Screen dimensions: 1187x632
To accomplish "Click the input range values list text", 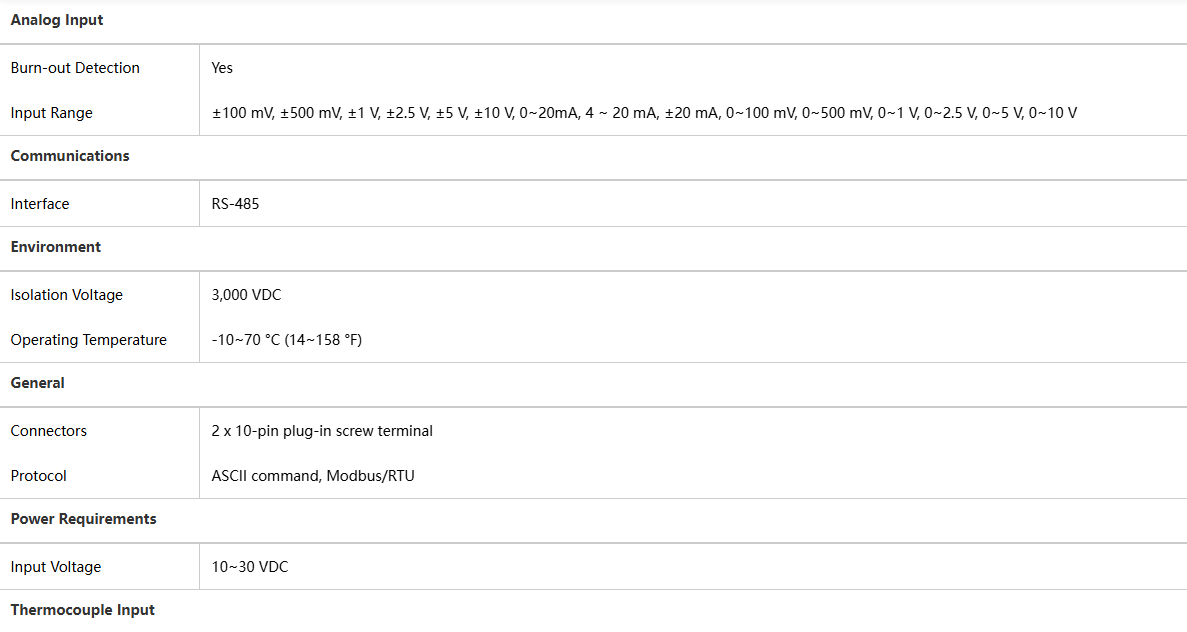I will (644, 113).
